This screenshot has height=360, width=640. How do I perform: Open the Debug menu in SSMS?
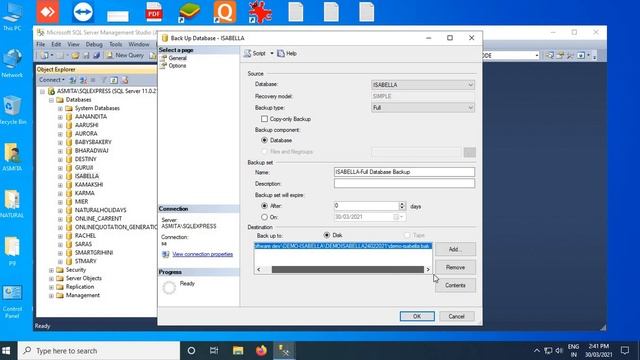pos(94,44)
